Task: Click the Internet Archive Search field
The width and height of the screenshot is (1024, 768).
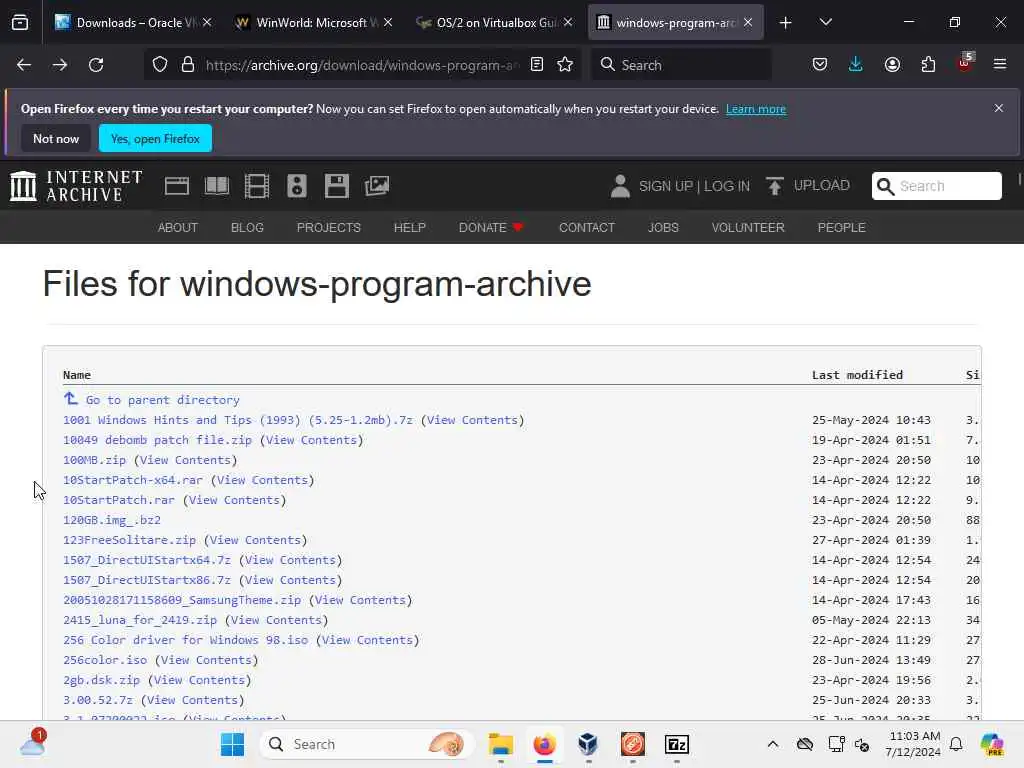Action: 936,186
